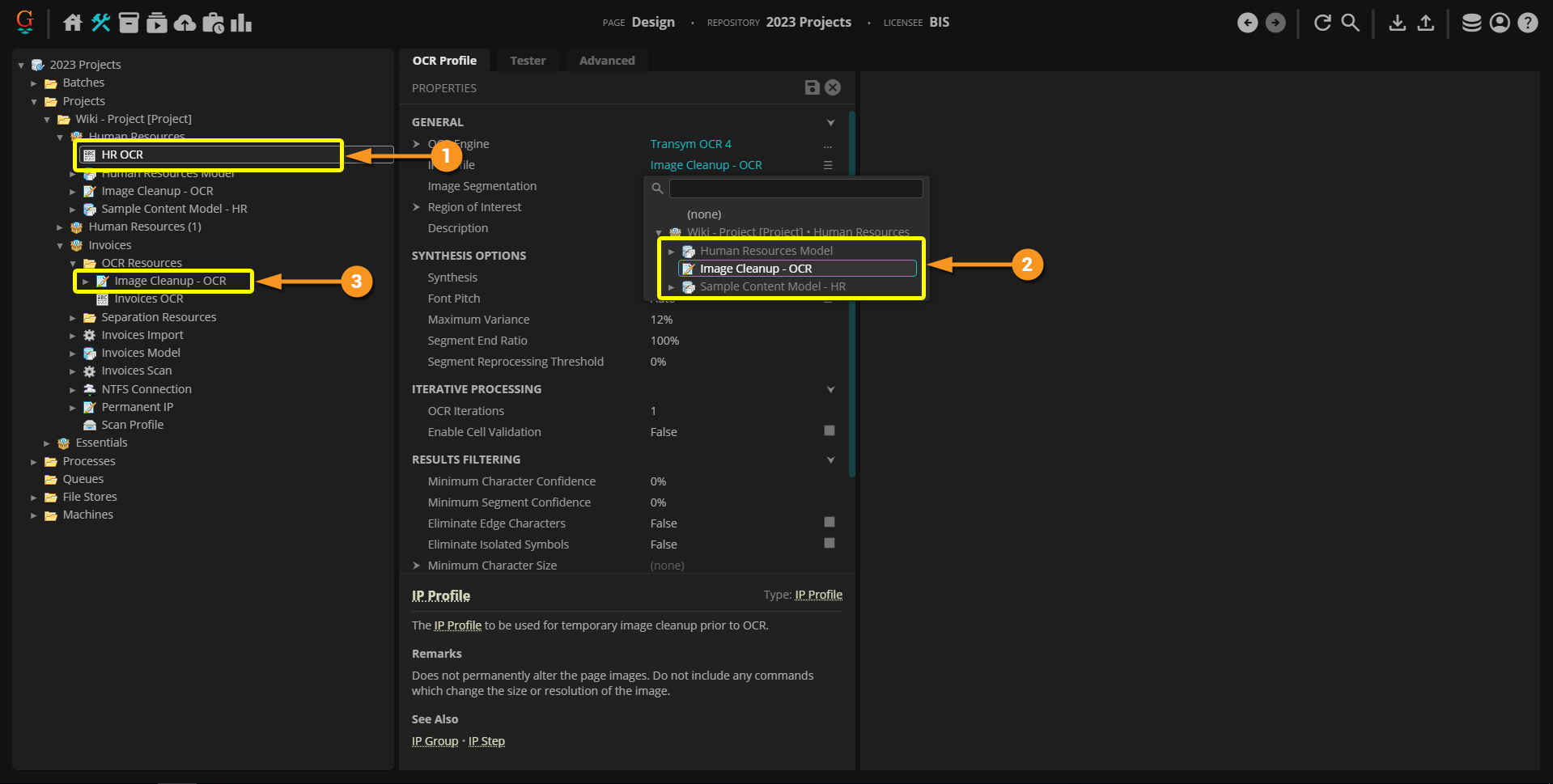Save properties with the floppy disk icon
The image size is (1553, 784).
(x=812, y=87)
